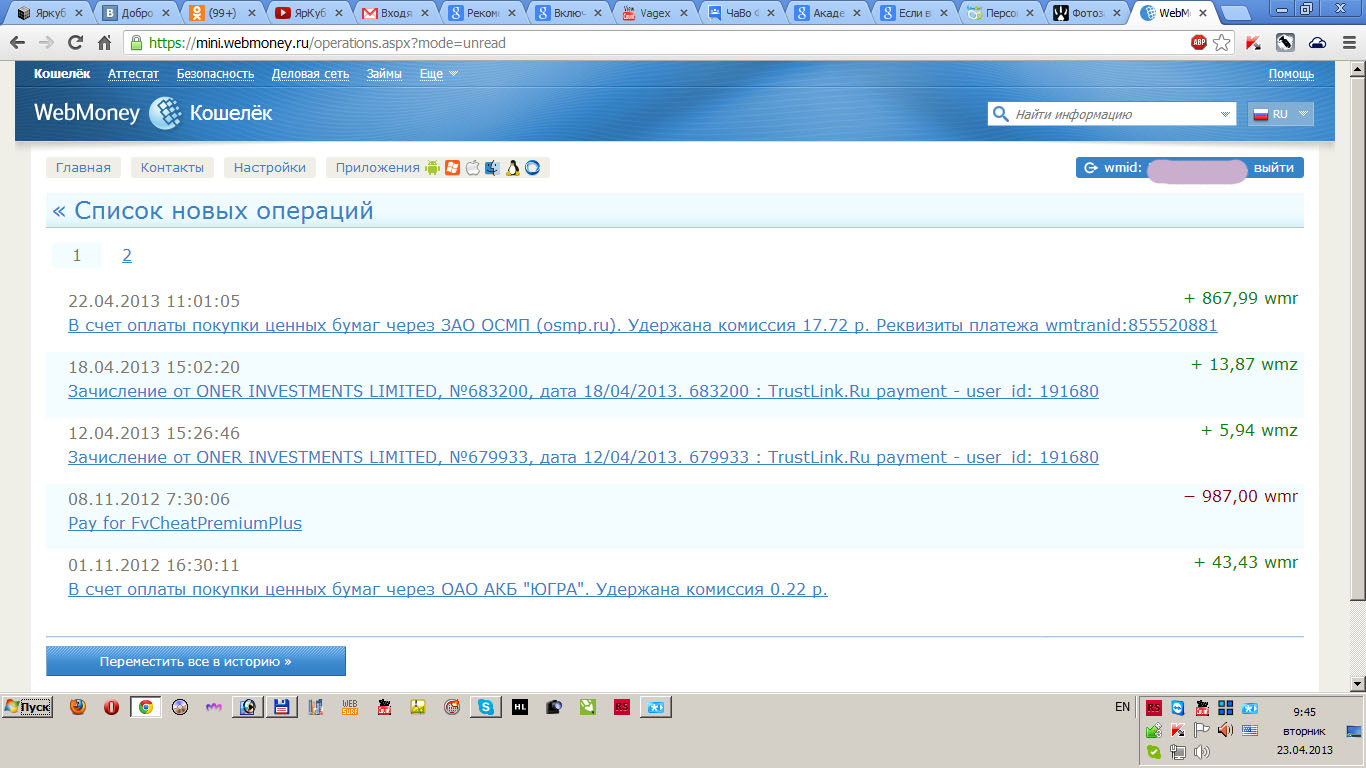The image size is (1366, 768).
Task: Click the WebMoney globe logo
Action: click(x=165, y=113)
